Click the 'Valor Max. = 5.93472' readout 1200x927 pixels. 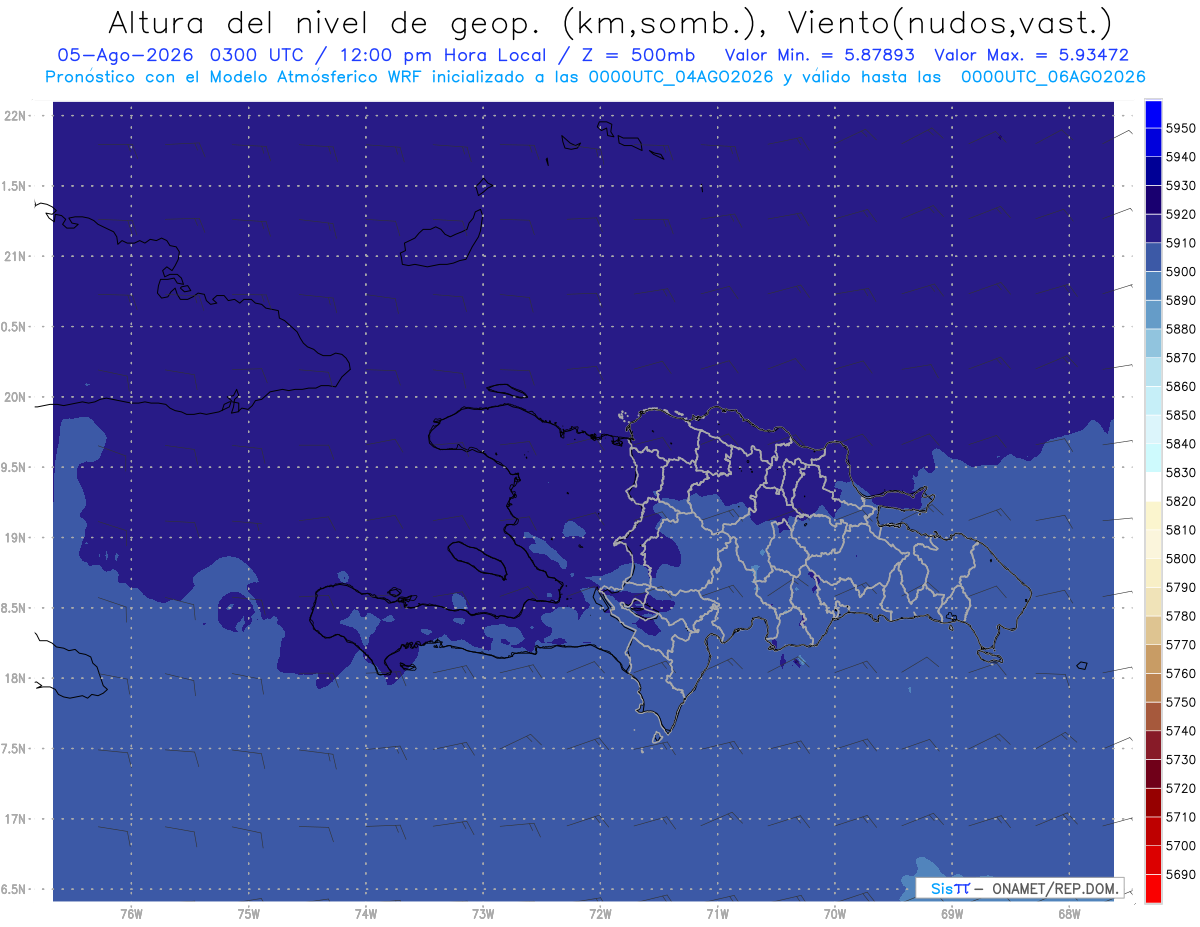[x=1032, y=55]
